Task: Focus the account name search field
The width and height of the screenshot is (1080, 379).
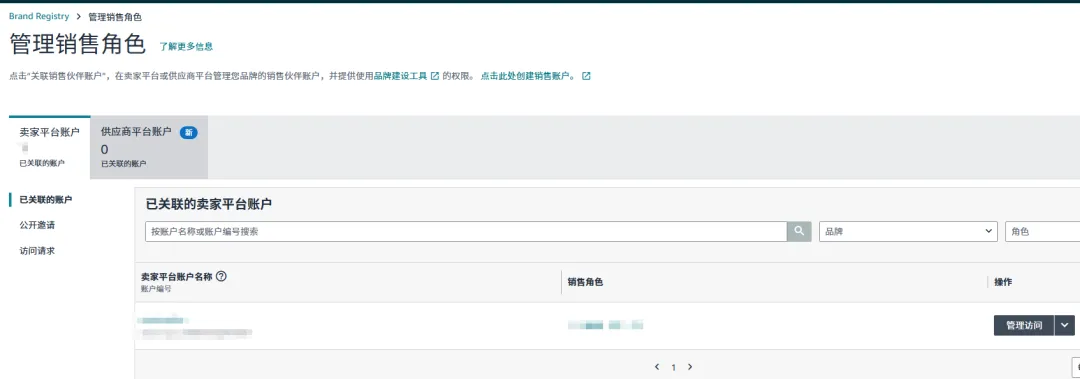Action: click(x=466, y=232)
